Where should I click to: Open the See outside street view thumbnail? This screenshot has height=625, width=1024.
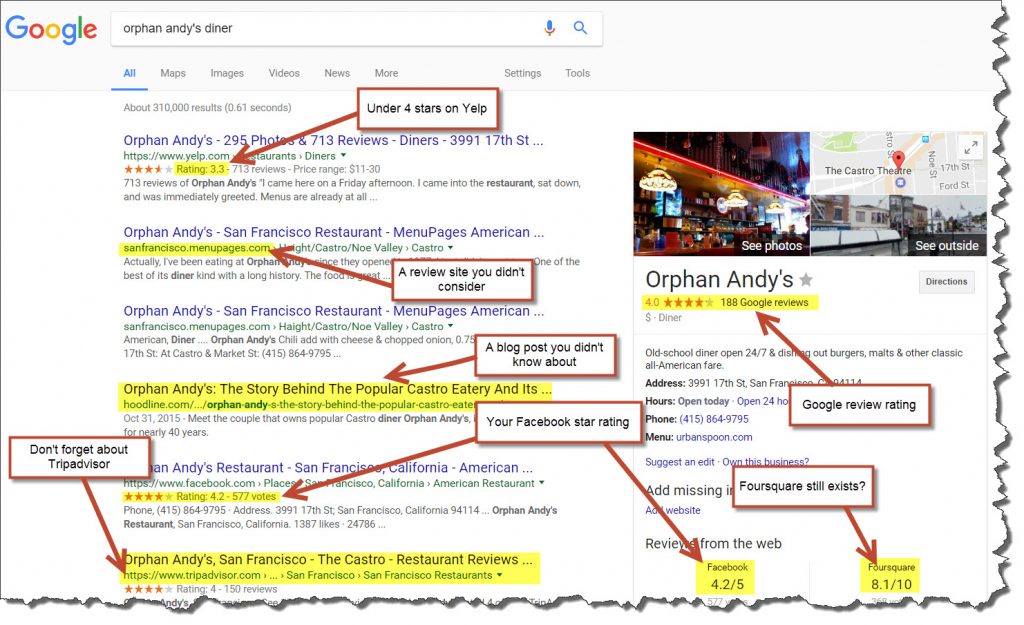tap(899, 225)
